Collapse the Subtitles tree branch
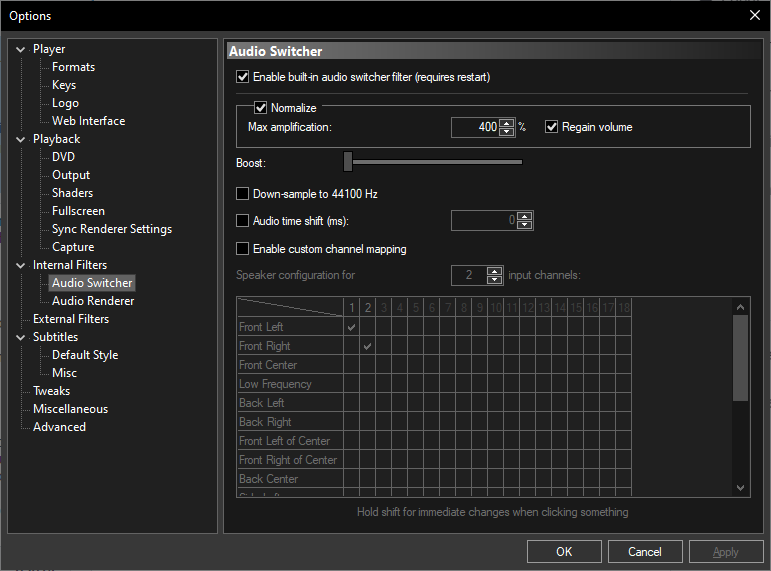 pyautogui.click(x=21, y=337)
